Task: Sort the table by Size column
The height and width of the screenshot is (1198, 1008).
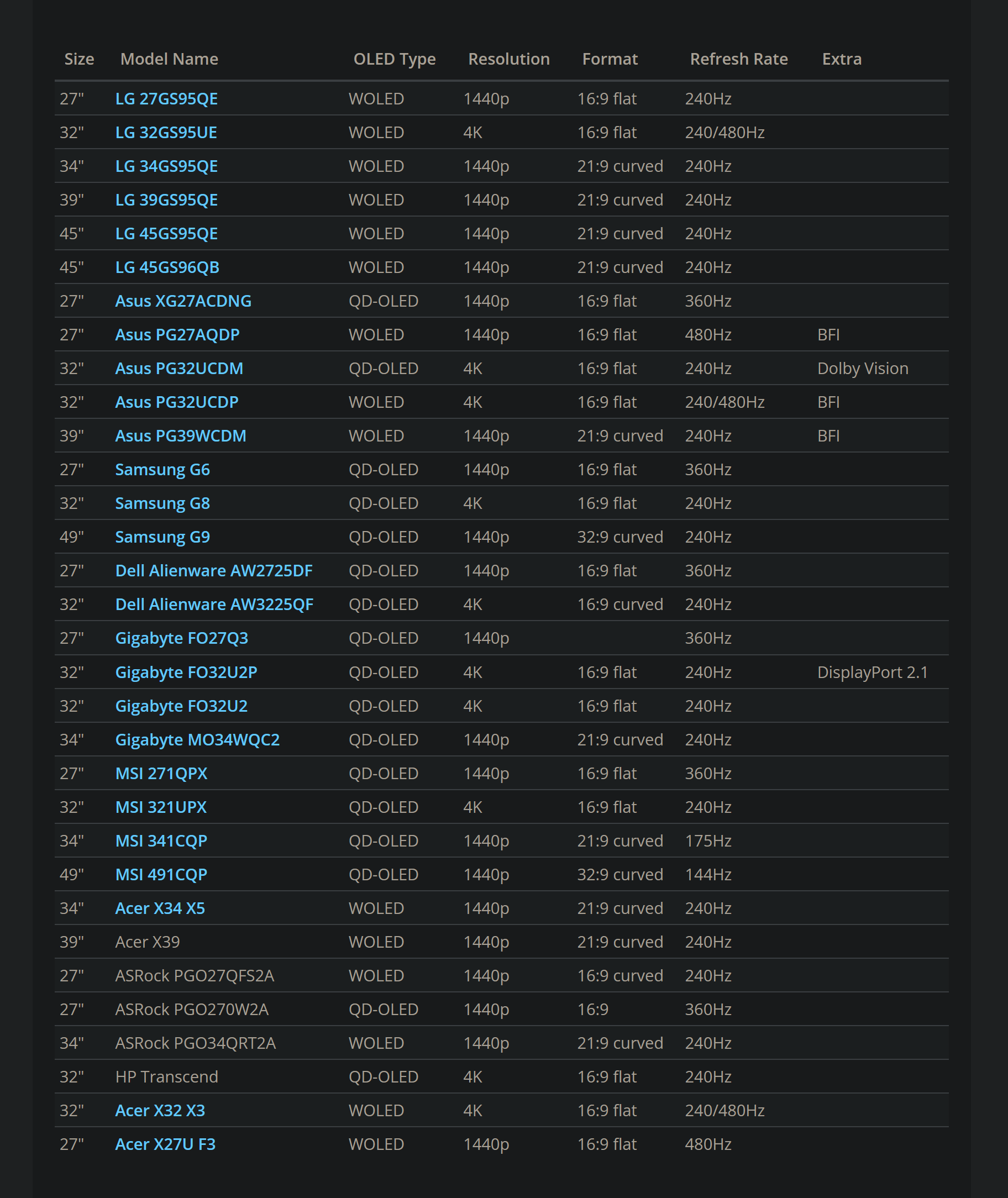Action: tap(79, 58)
